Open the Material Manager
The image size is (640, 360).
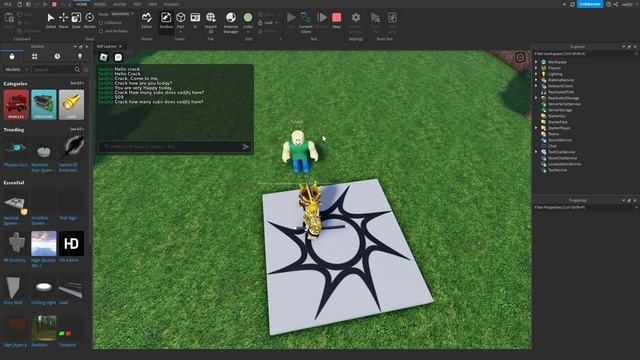(231, 22)
